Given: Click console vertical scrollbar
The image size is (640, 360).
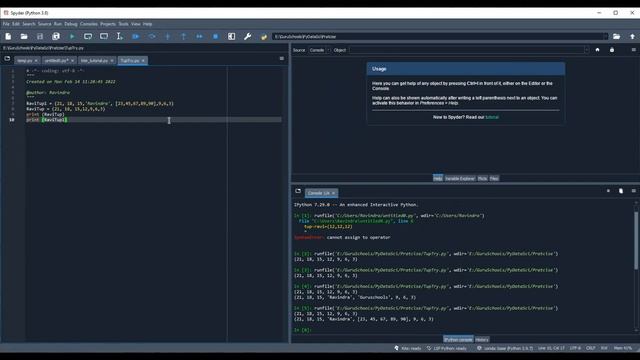Looking at the screenshot, I should click(x=636, y=241).
